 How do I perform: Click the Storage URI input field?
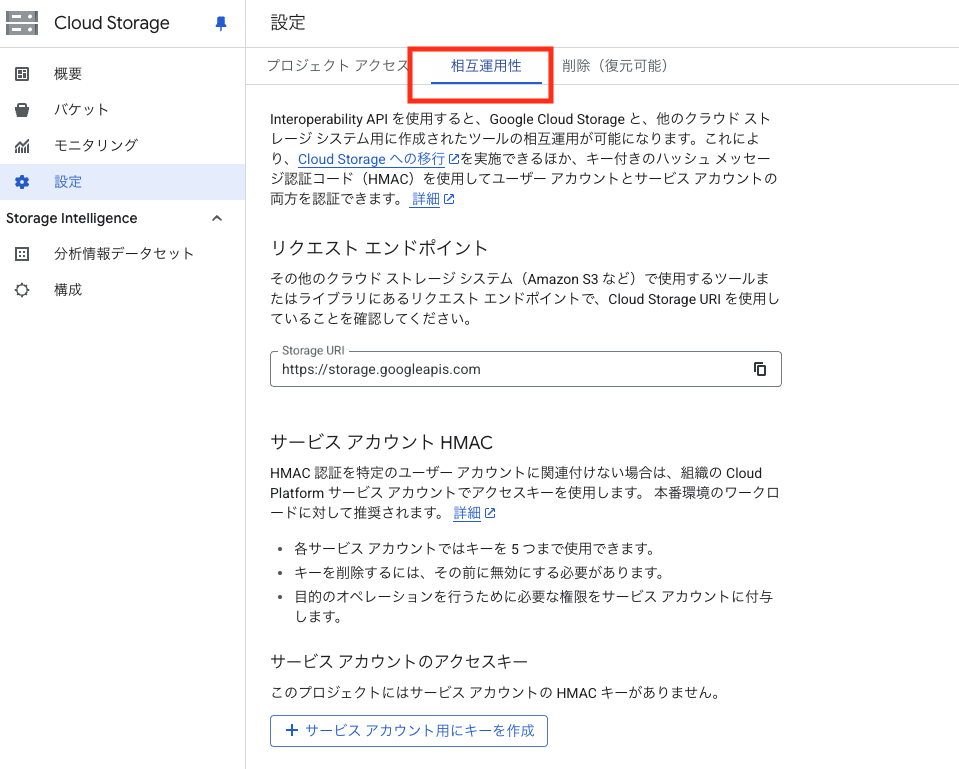point(525,369)
